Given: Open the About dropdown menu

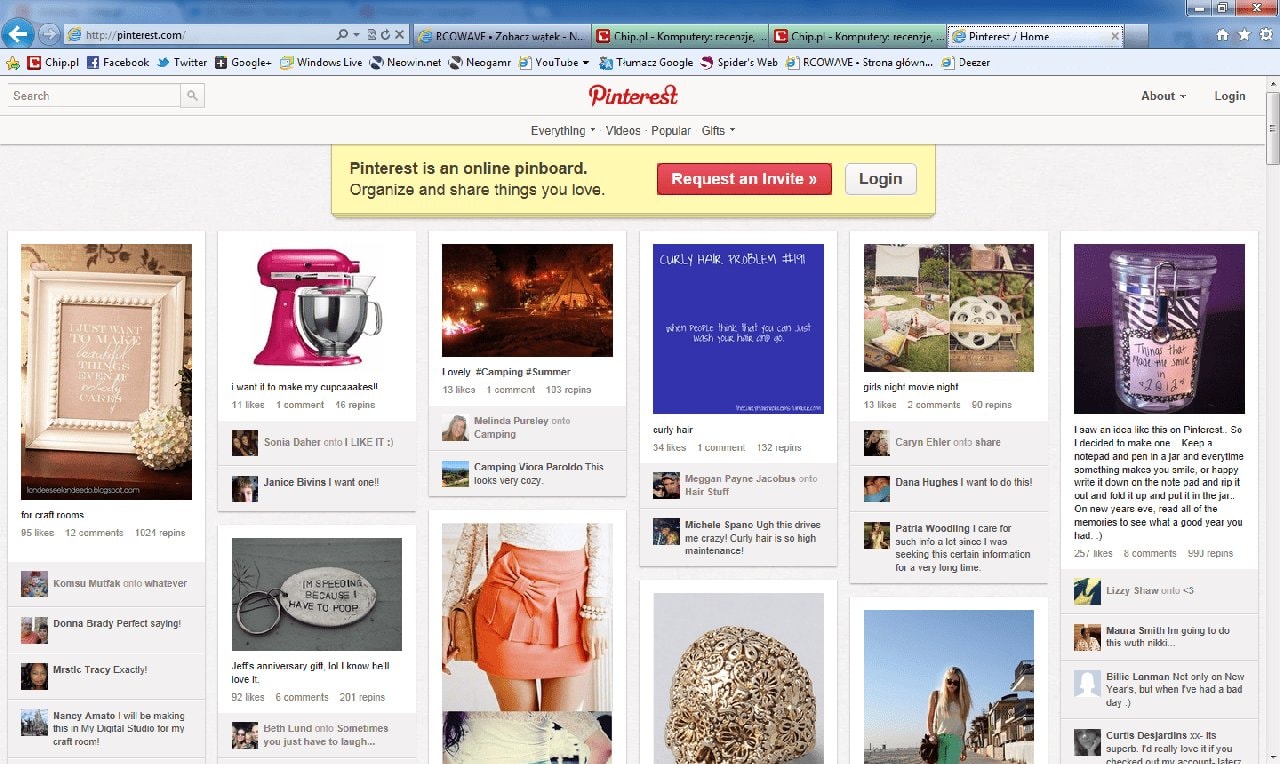Looking at the screenshot, I should pos(1160,96).
